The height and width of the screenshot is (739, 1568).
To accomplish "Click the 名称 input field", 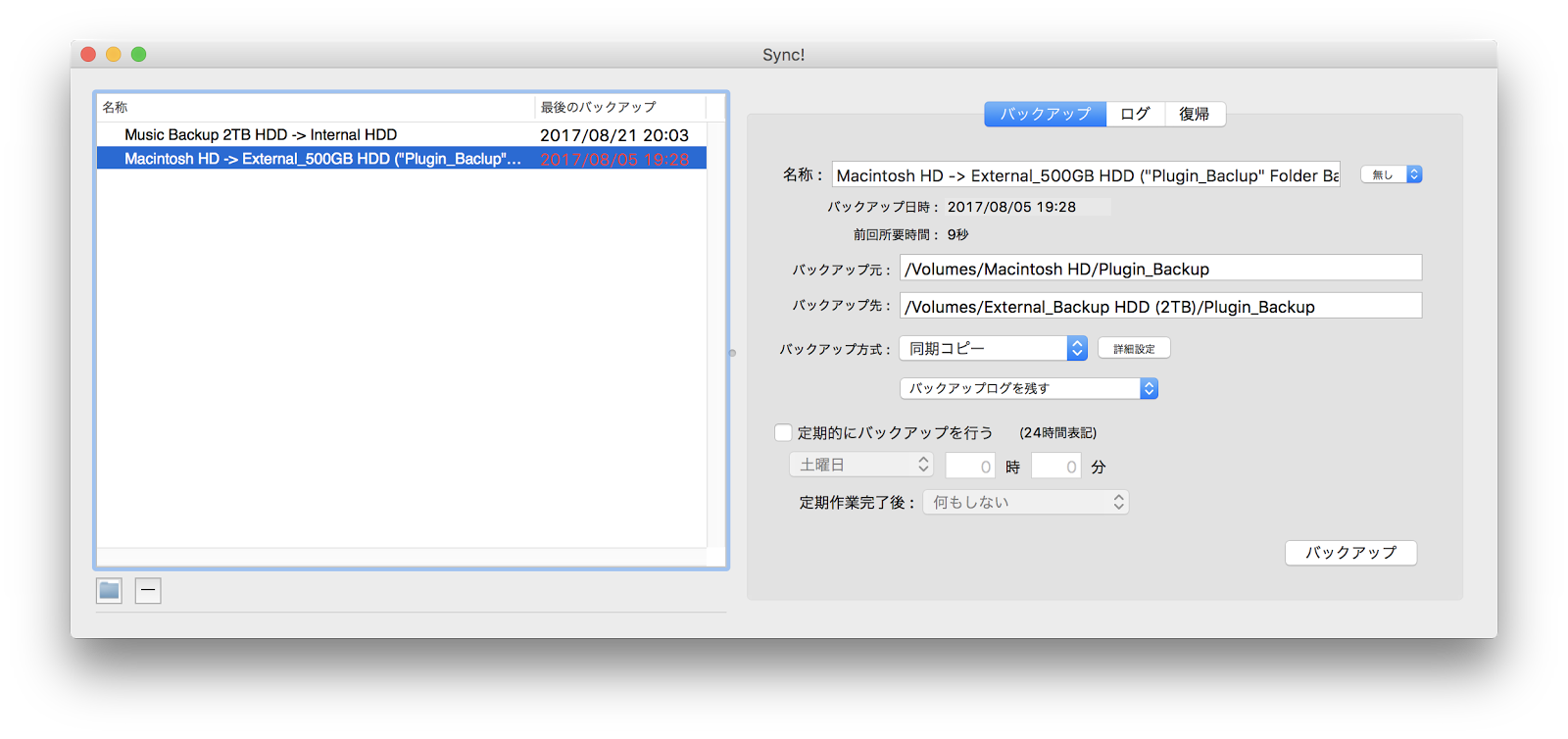I will point(1086,174).
